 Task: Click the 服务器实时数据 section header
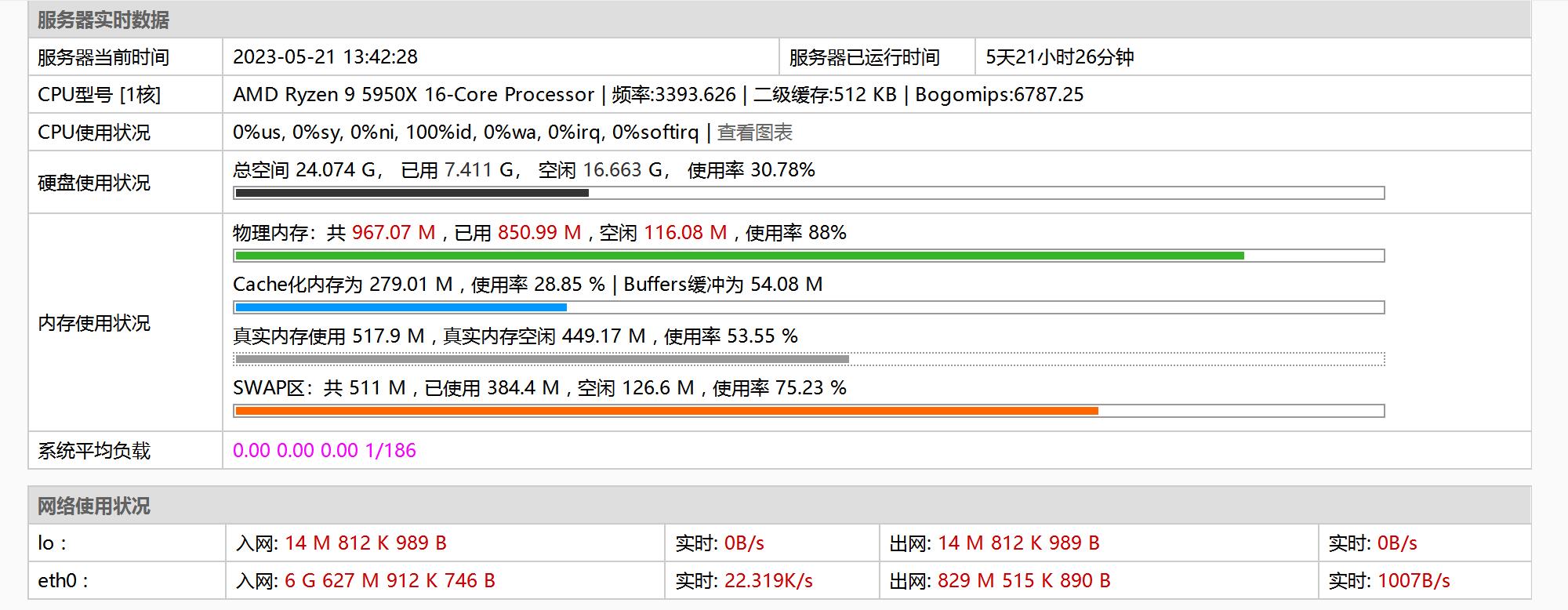pos(103,20)
